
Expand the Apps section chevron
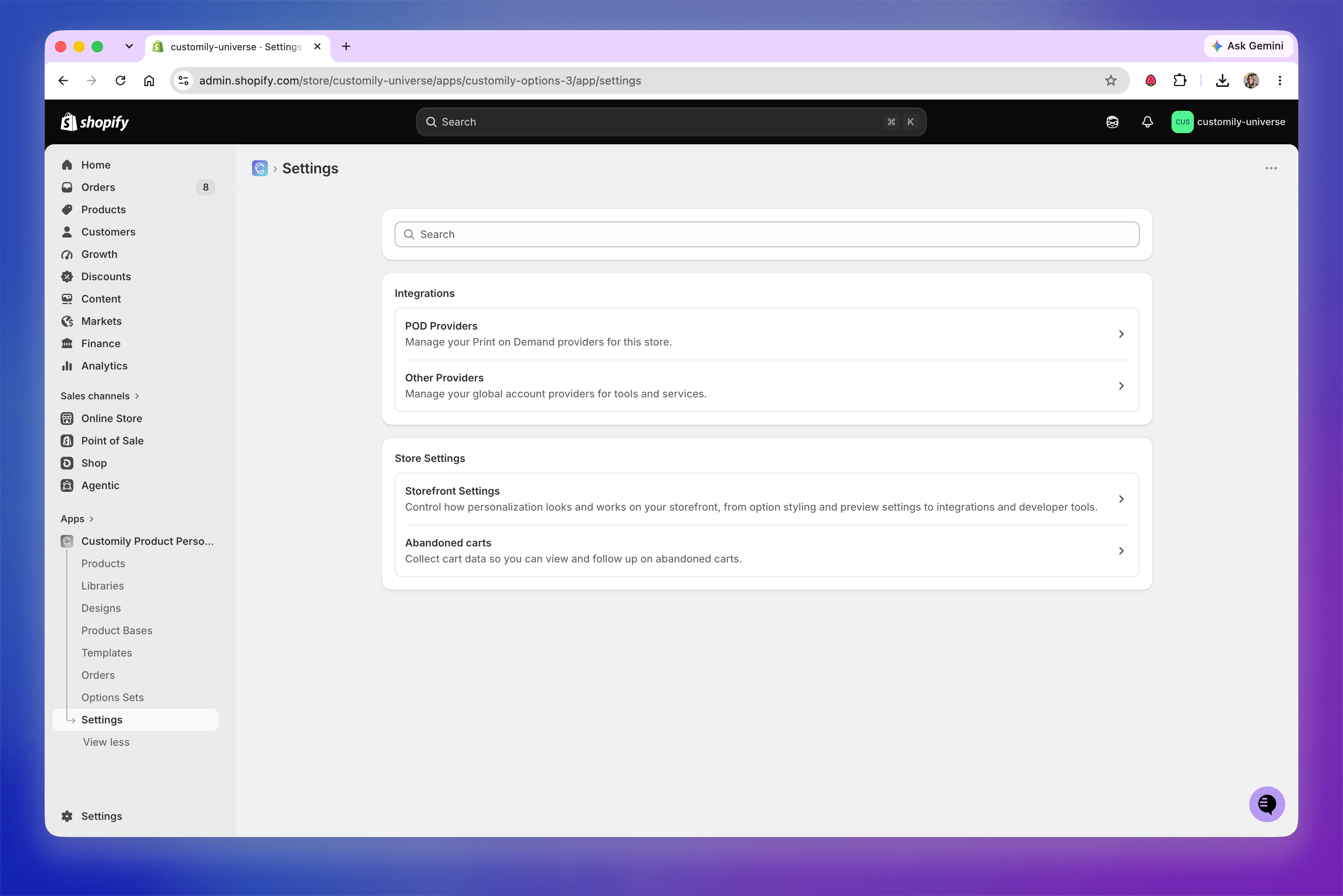pyautogui.click(x=91, y=519)
